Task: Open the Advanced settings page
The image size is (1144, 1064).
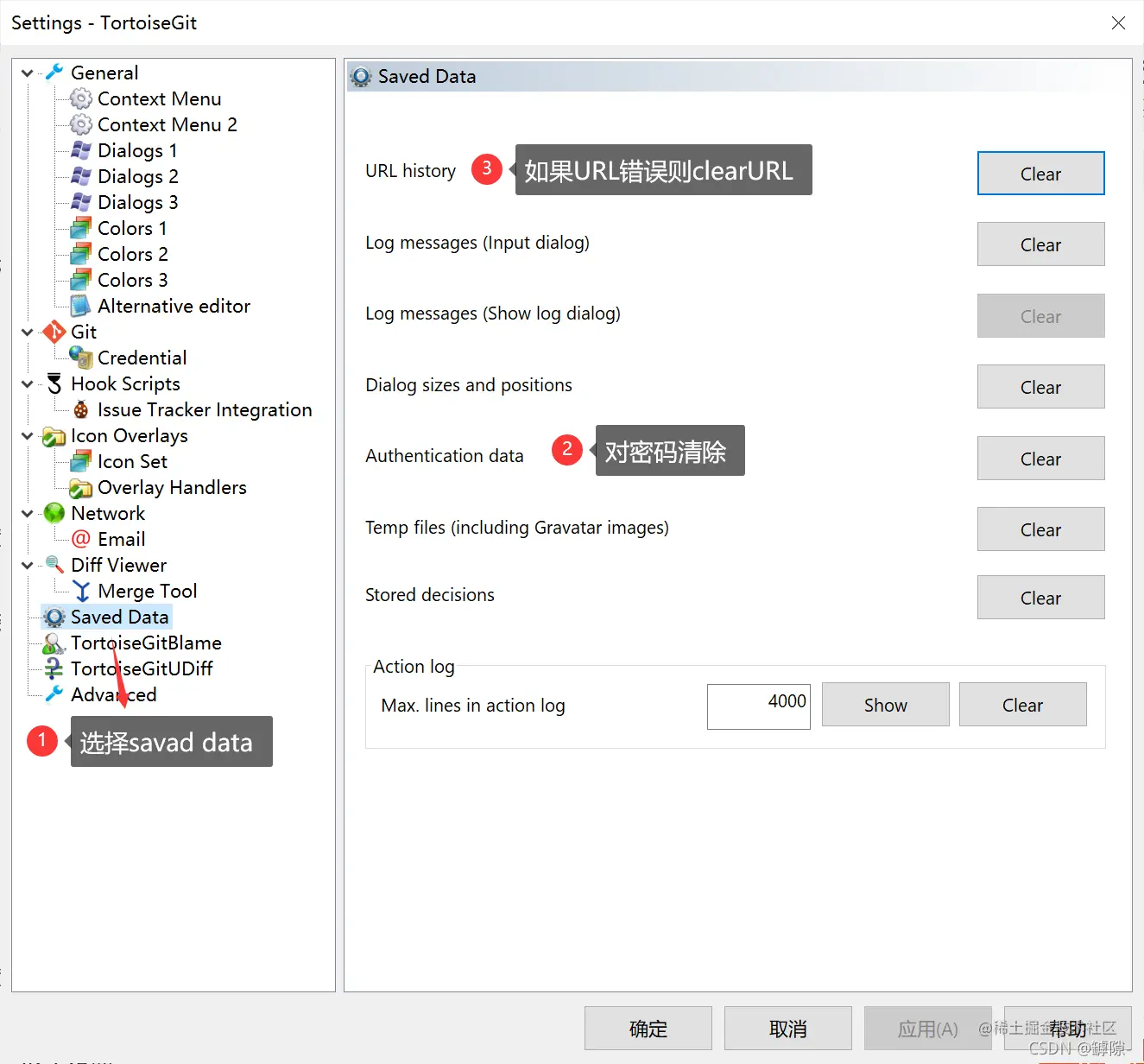Action: click(x=114, y=694)
